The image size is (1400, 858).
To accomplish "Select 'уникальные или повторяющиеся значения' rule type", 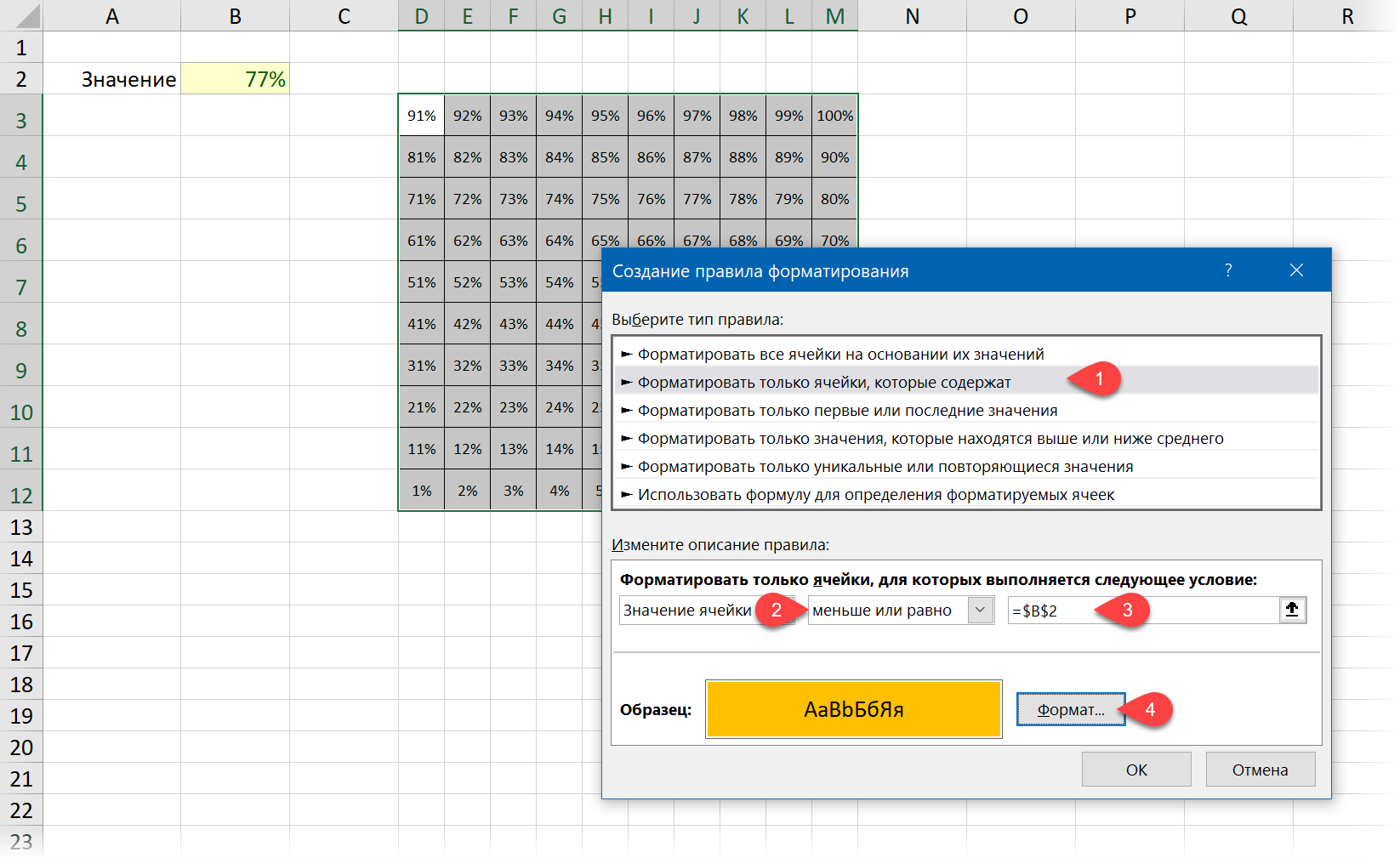I will tap(966, 466).
